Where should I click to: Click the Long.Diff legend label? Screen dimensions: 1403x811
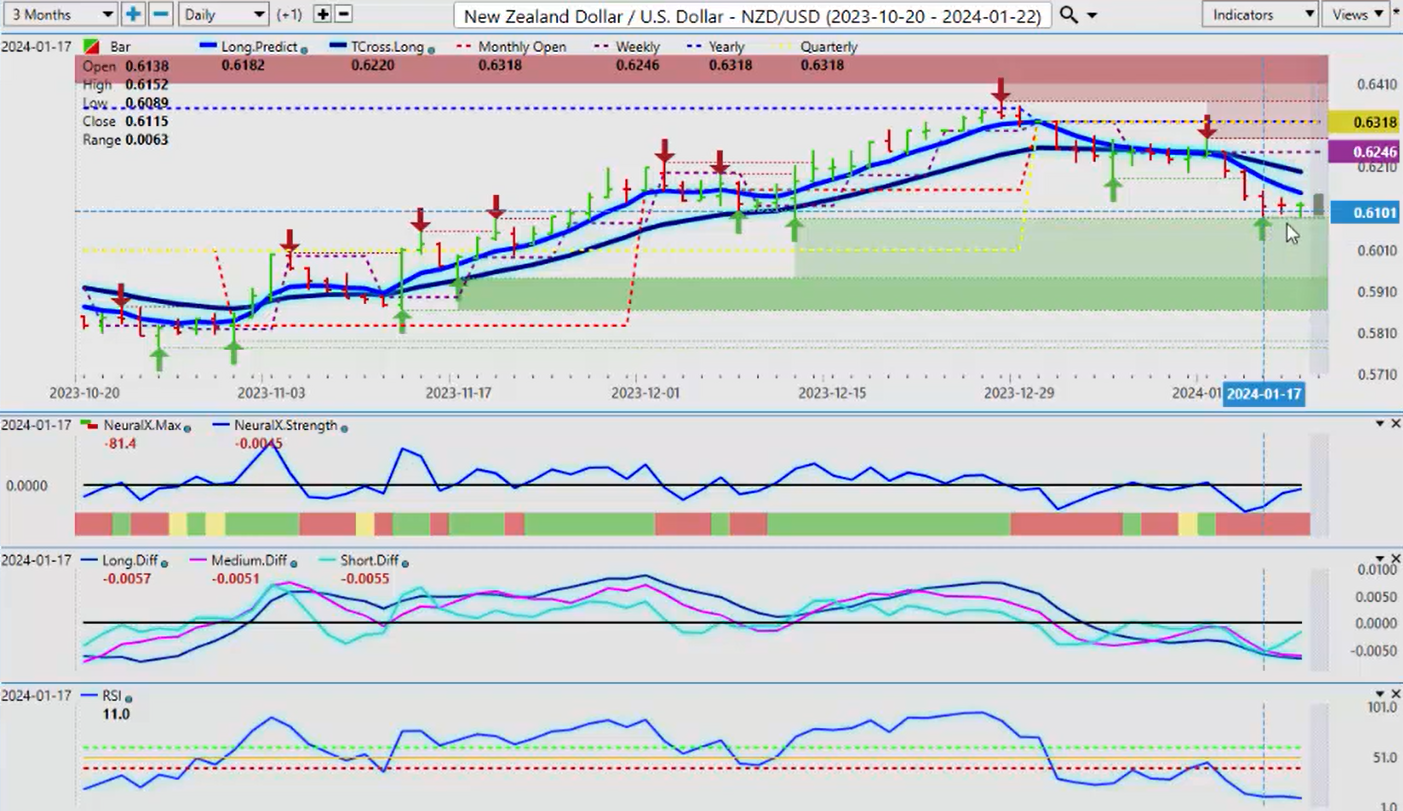pyautogui.click(x=129, y=561)
